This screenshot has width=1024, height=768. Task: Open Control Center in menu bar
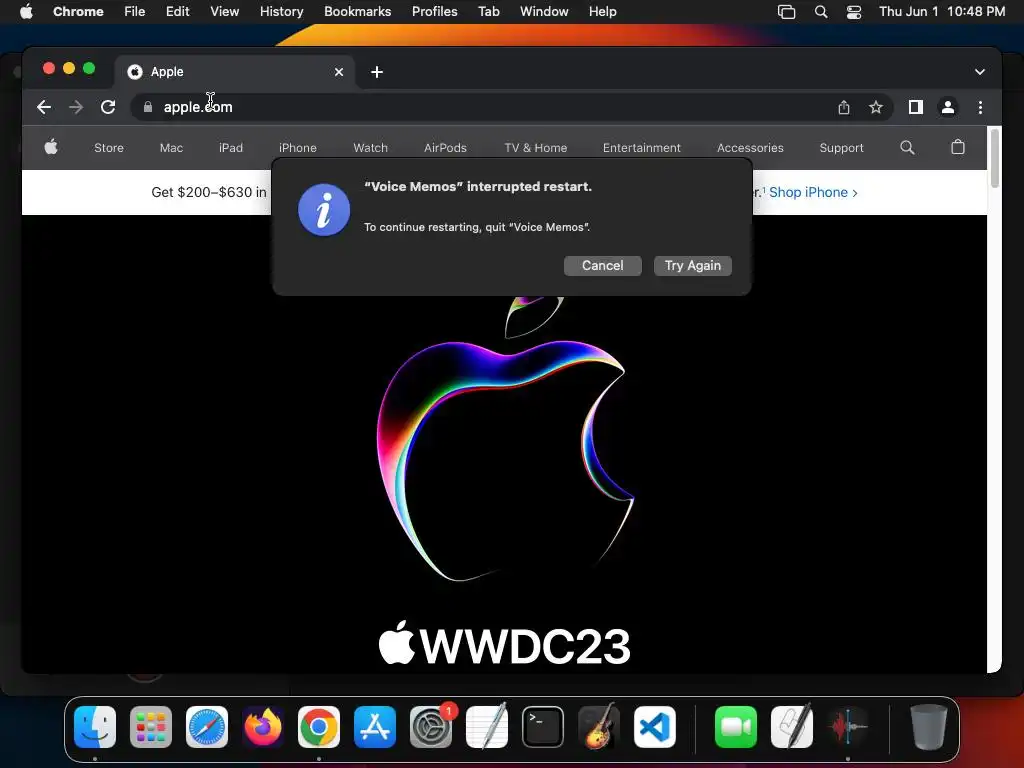tap(854, 12)
